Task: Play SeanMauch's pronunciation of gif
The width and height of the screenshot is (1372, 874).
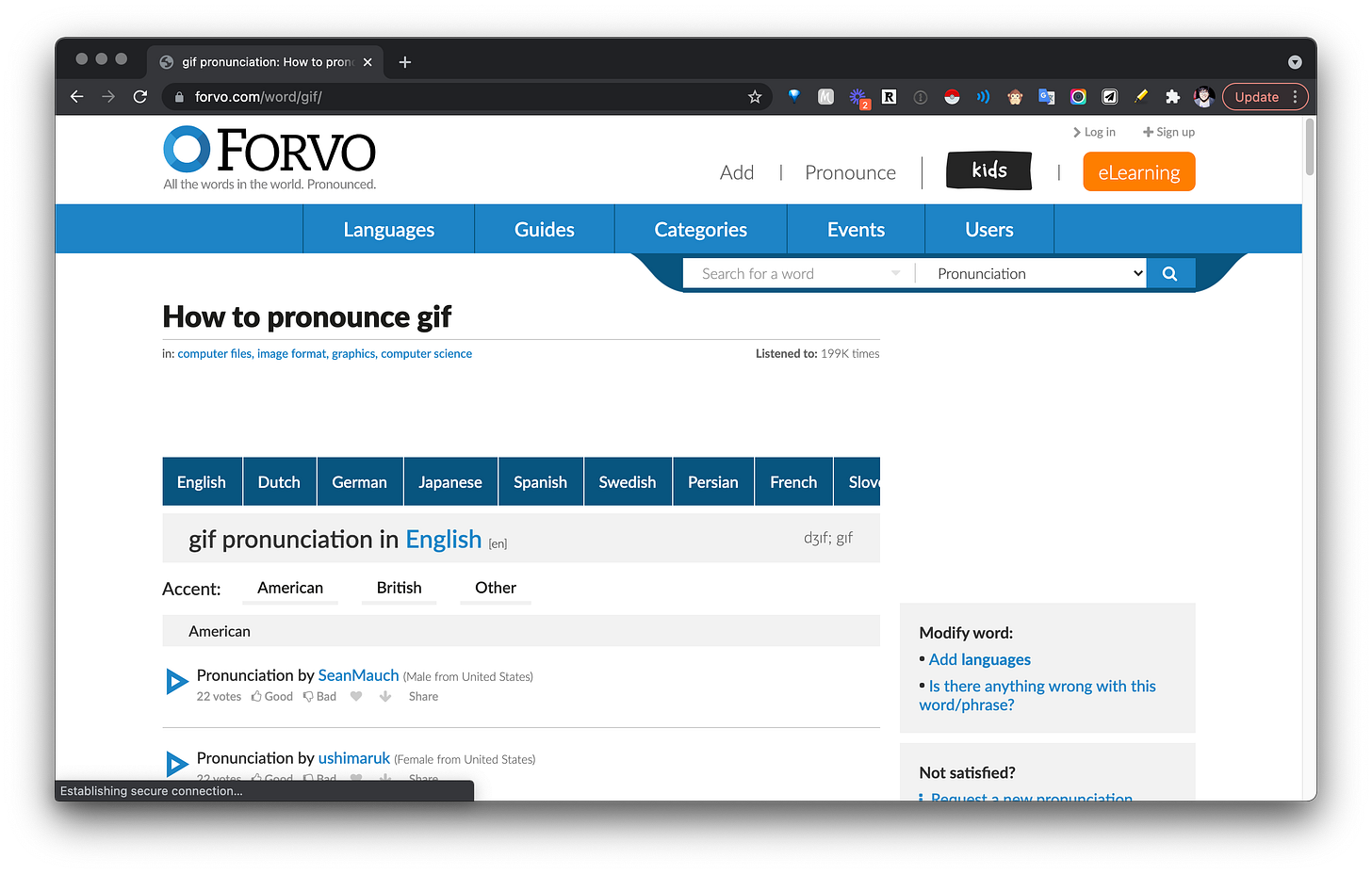Action: point(177,681)
